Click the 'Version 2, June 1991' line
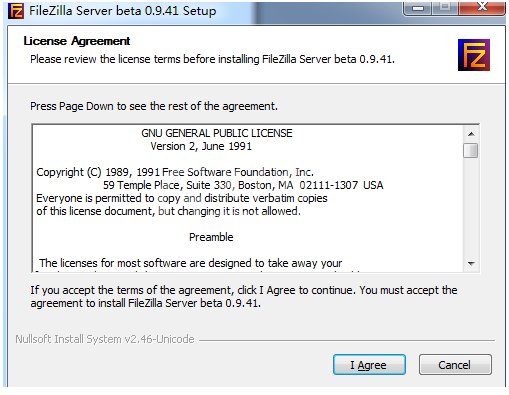The image size is (509, 395). [201, 146]
